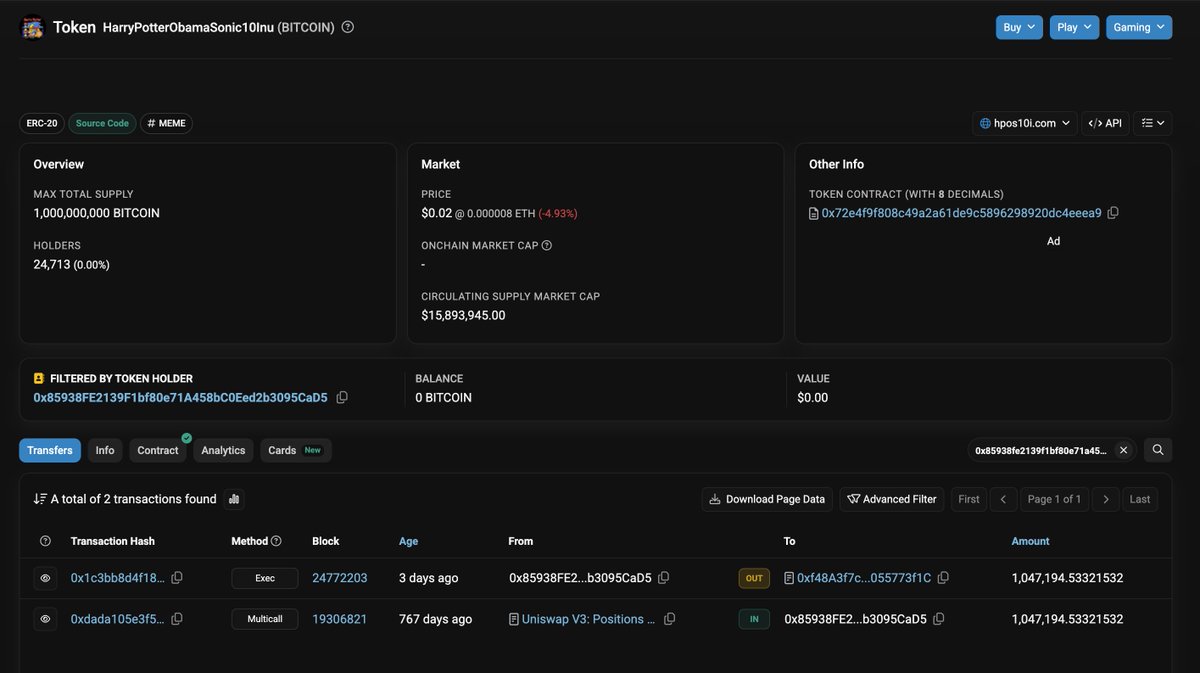The height and width of the screenshot is (673, 1200).
Task: Switch to the Cards tab
Action: [295, 450]
